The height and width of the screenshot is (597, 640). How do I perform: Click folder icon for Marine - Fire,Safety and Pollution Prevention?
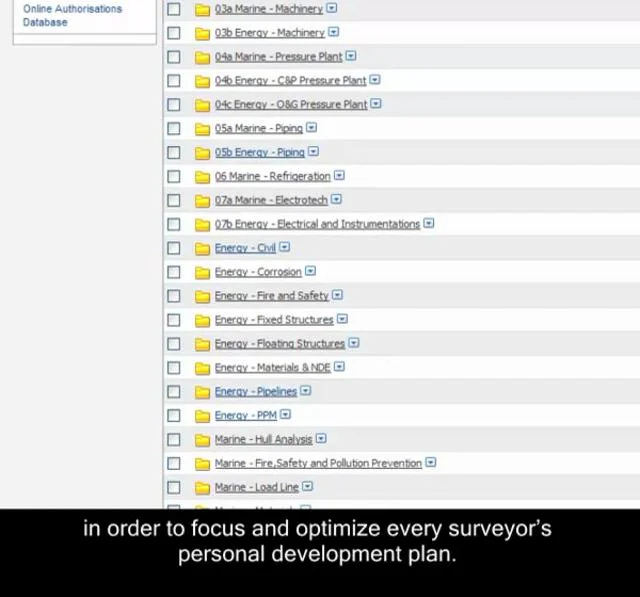click(x=202, y=464)
